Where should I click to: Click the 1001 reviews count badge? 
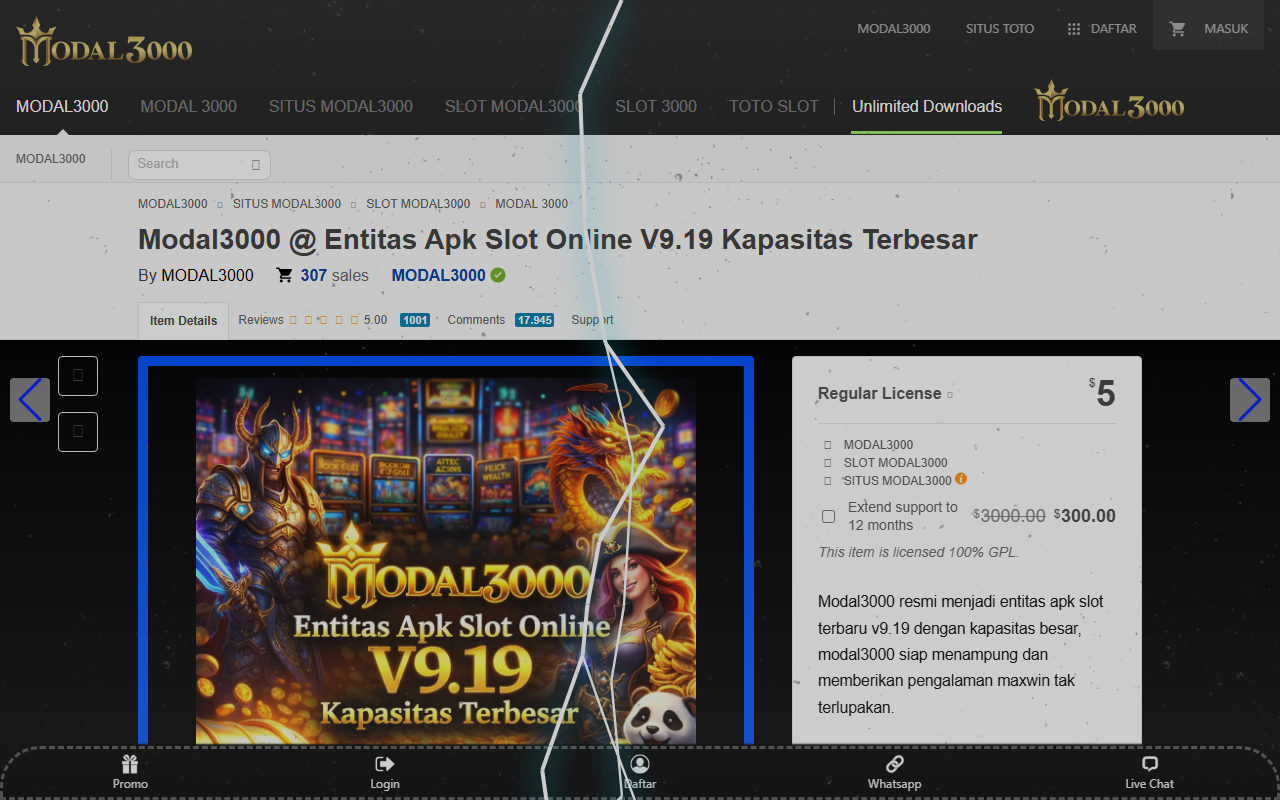point(415,320)
